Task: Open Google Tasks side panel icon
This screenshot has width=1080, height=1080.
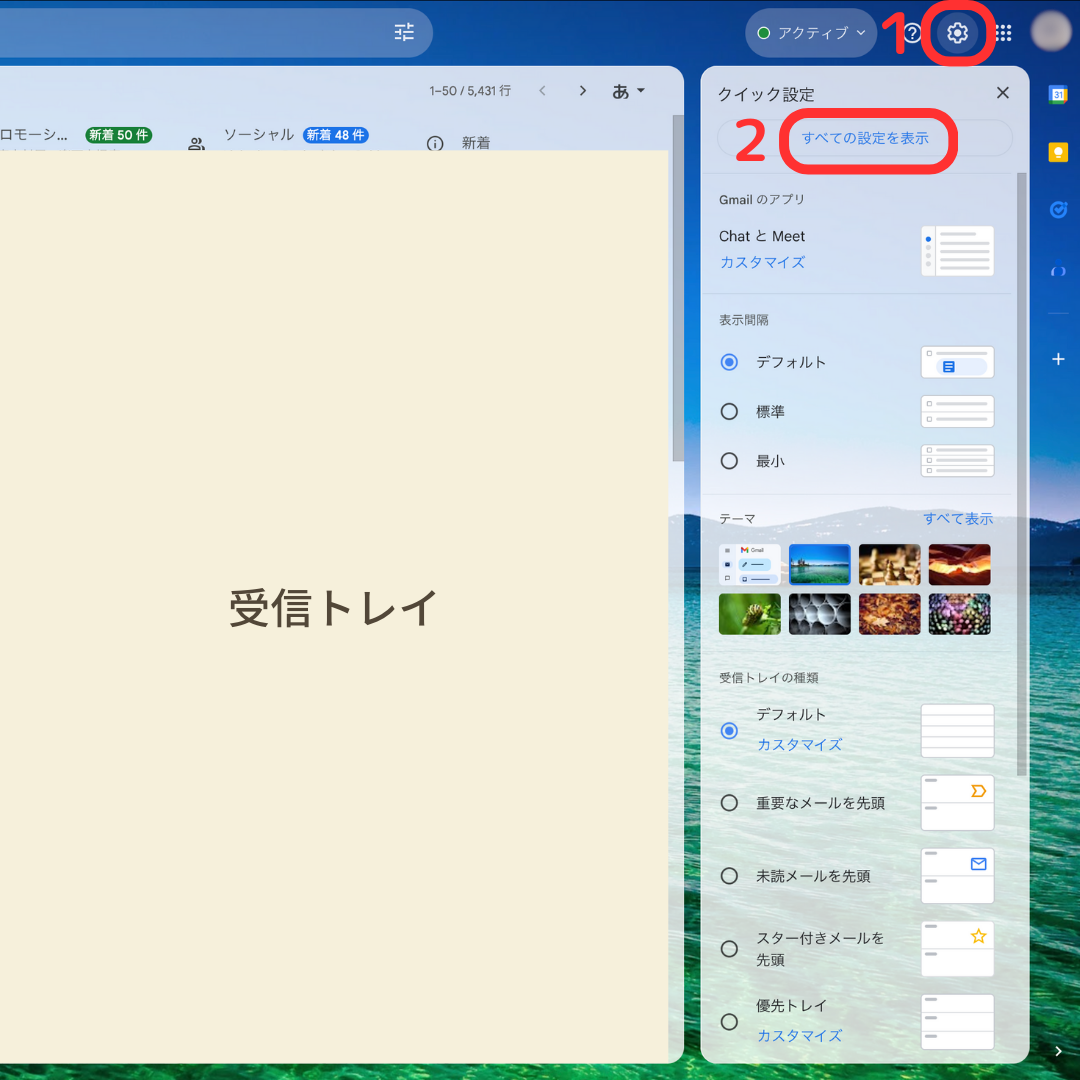Action: 1058,209
